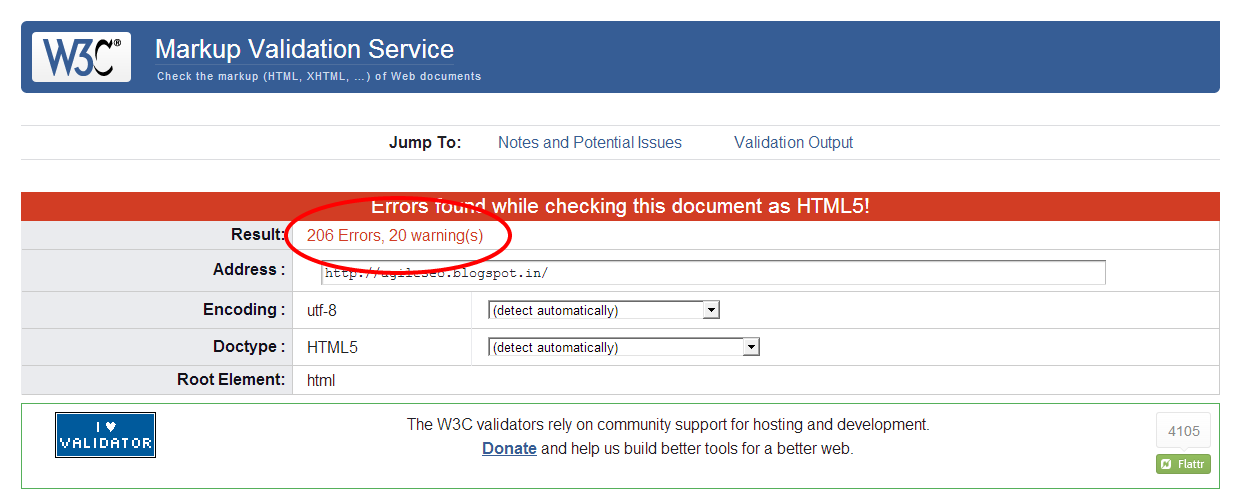The width and height of the screenshot is (1237, 494).
Task: Select the utf-8 encoding value text
Action: tap(322, 311)
